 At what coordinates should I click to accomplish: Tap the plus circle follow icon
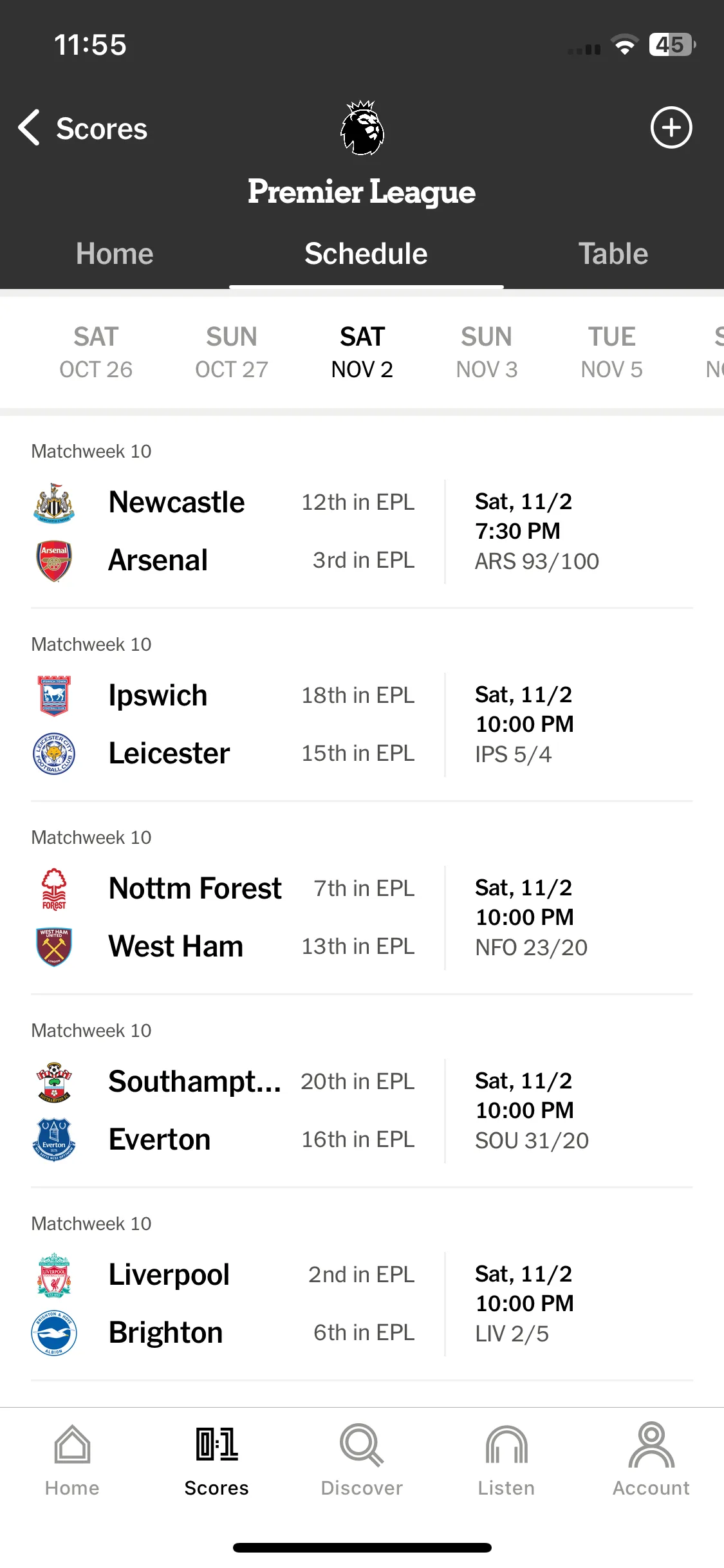[671, 127]
